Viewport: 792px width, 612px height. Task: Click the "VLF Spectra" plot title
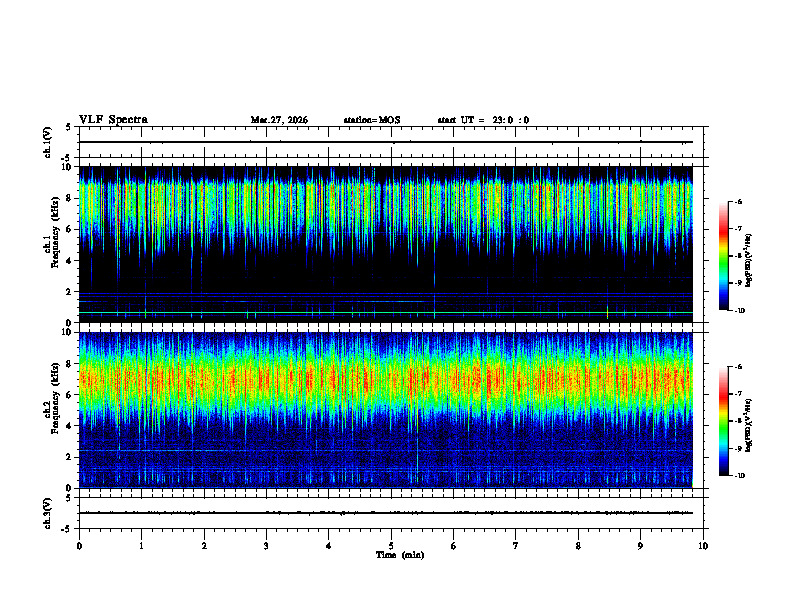click(113, 120)
